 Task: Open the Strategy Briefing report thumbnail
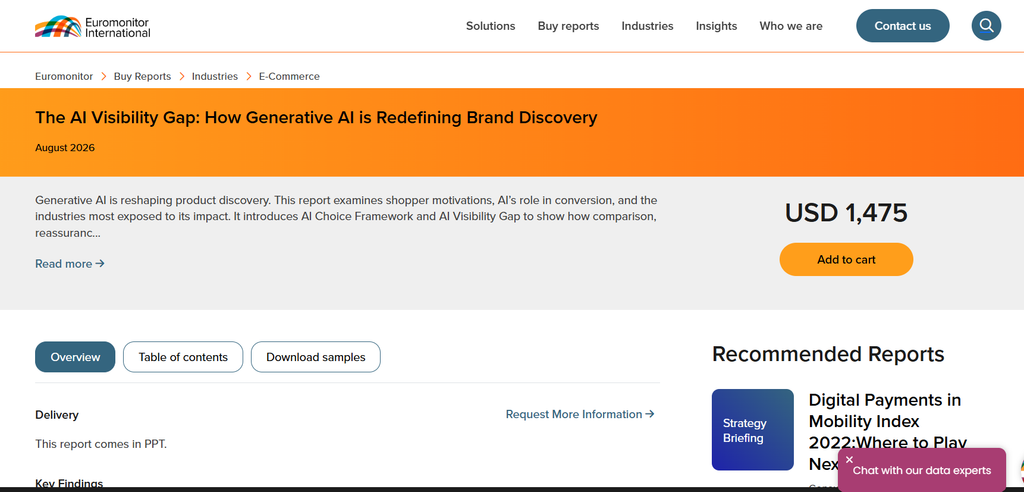pyautogui.click(x=752, y=430)
